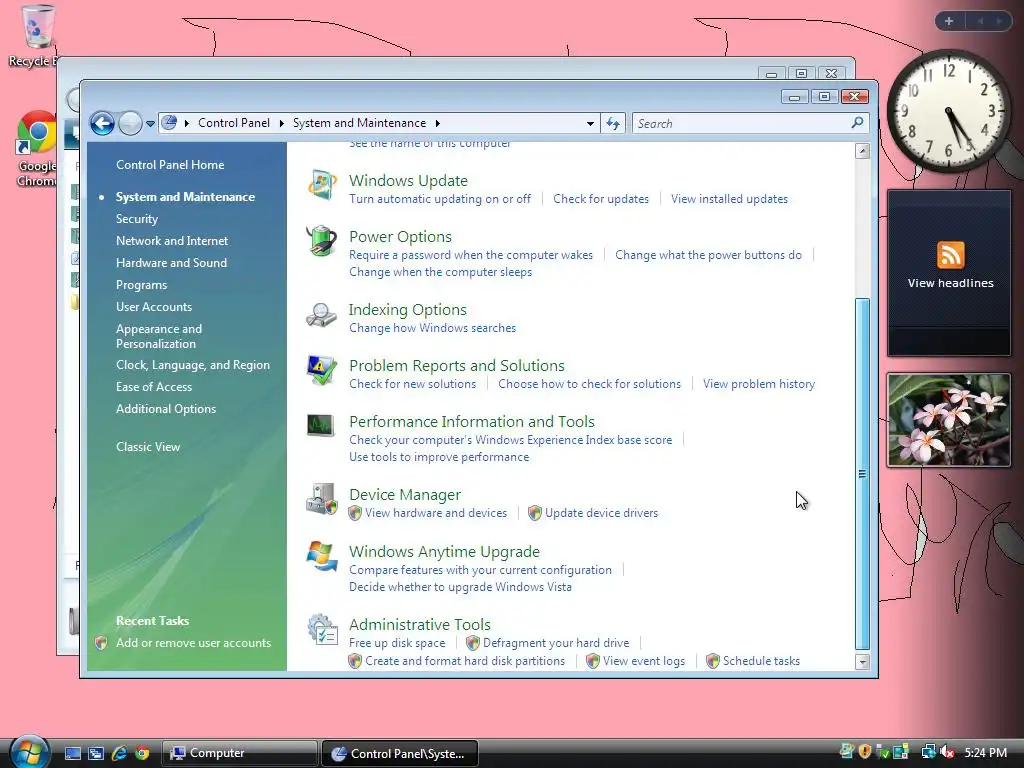Refresh the Control Panel view
The height and width of the screenshot is (768, 1024).
pyautogui.click(x=613, y=123)
